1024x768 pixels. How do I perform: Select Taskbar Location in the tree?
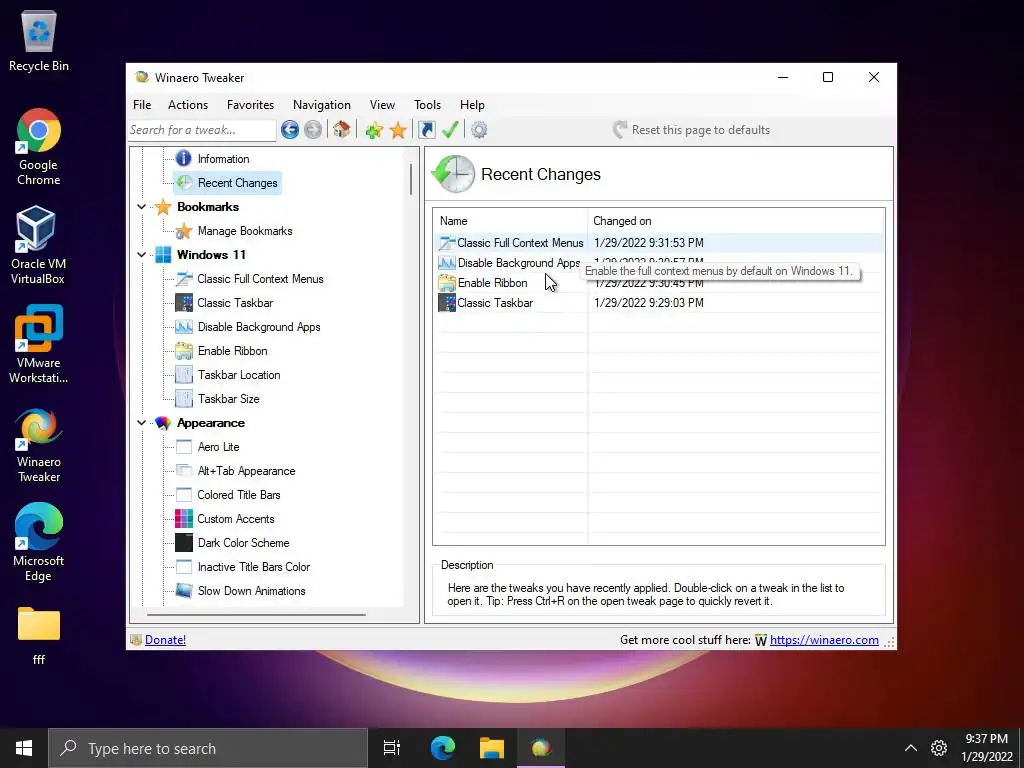[239, 375]
